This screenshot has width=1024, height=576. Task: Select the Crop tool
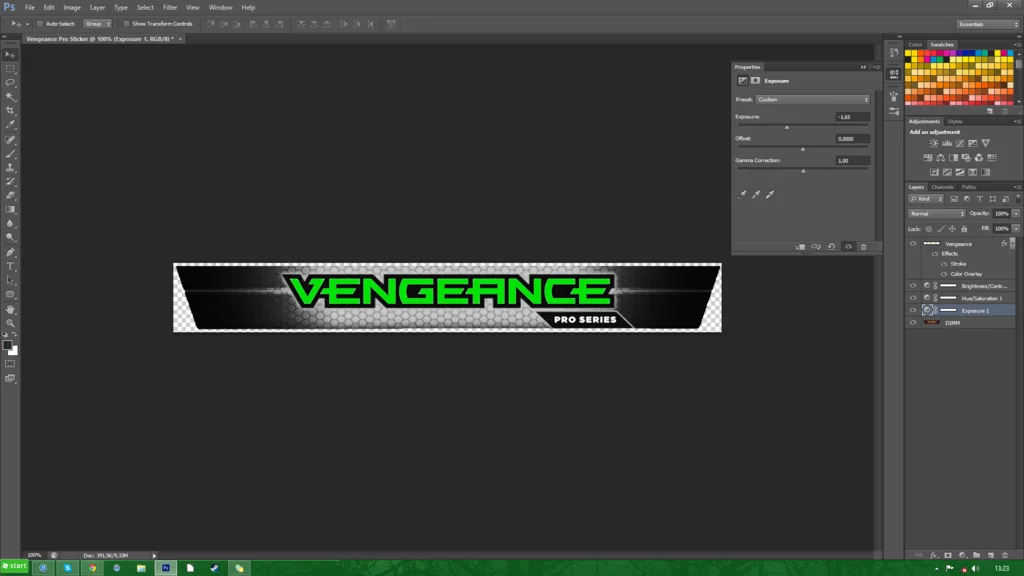point(10,110)
